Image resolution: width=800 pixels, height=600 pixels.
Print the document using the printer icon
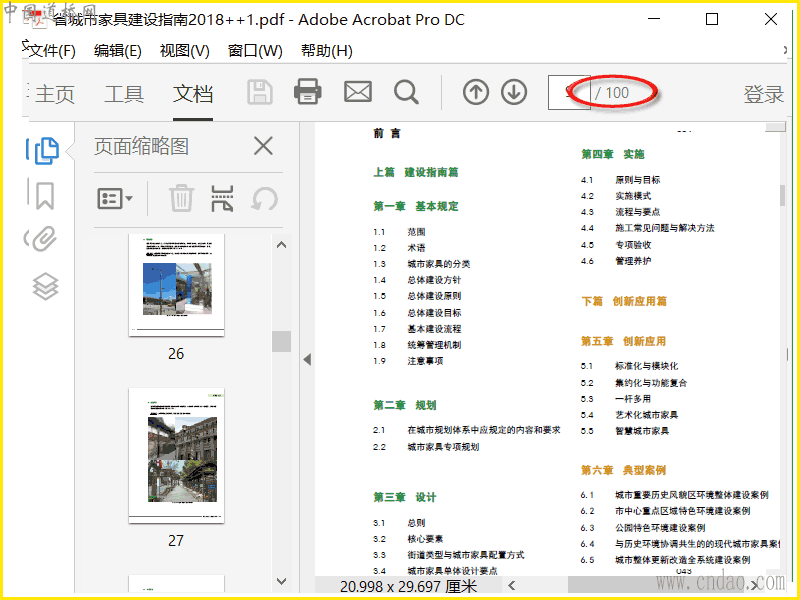point(308,92)
